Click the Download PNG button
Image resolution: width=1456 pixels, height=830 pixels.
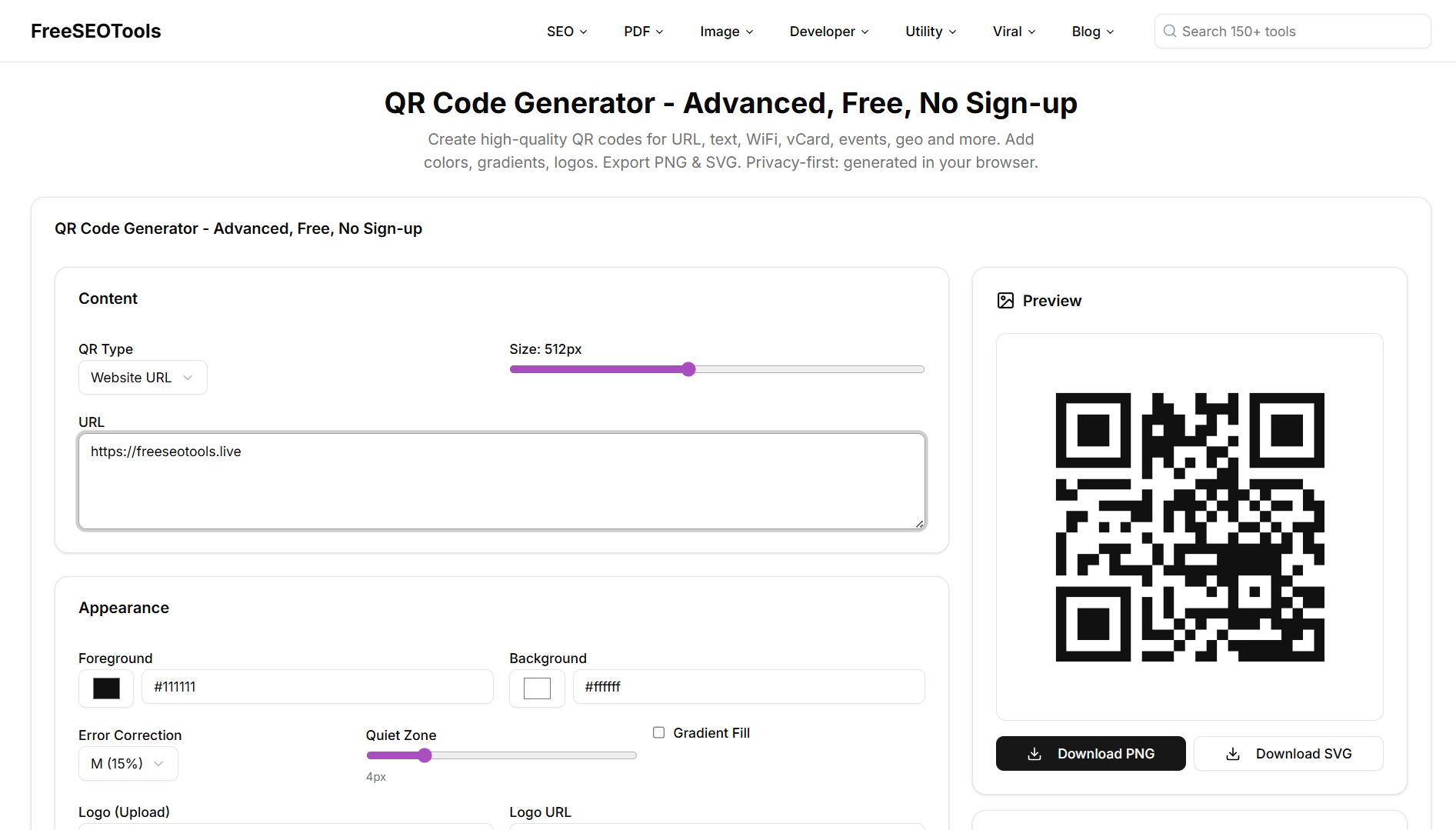point(1091,754)
